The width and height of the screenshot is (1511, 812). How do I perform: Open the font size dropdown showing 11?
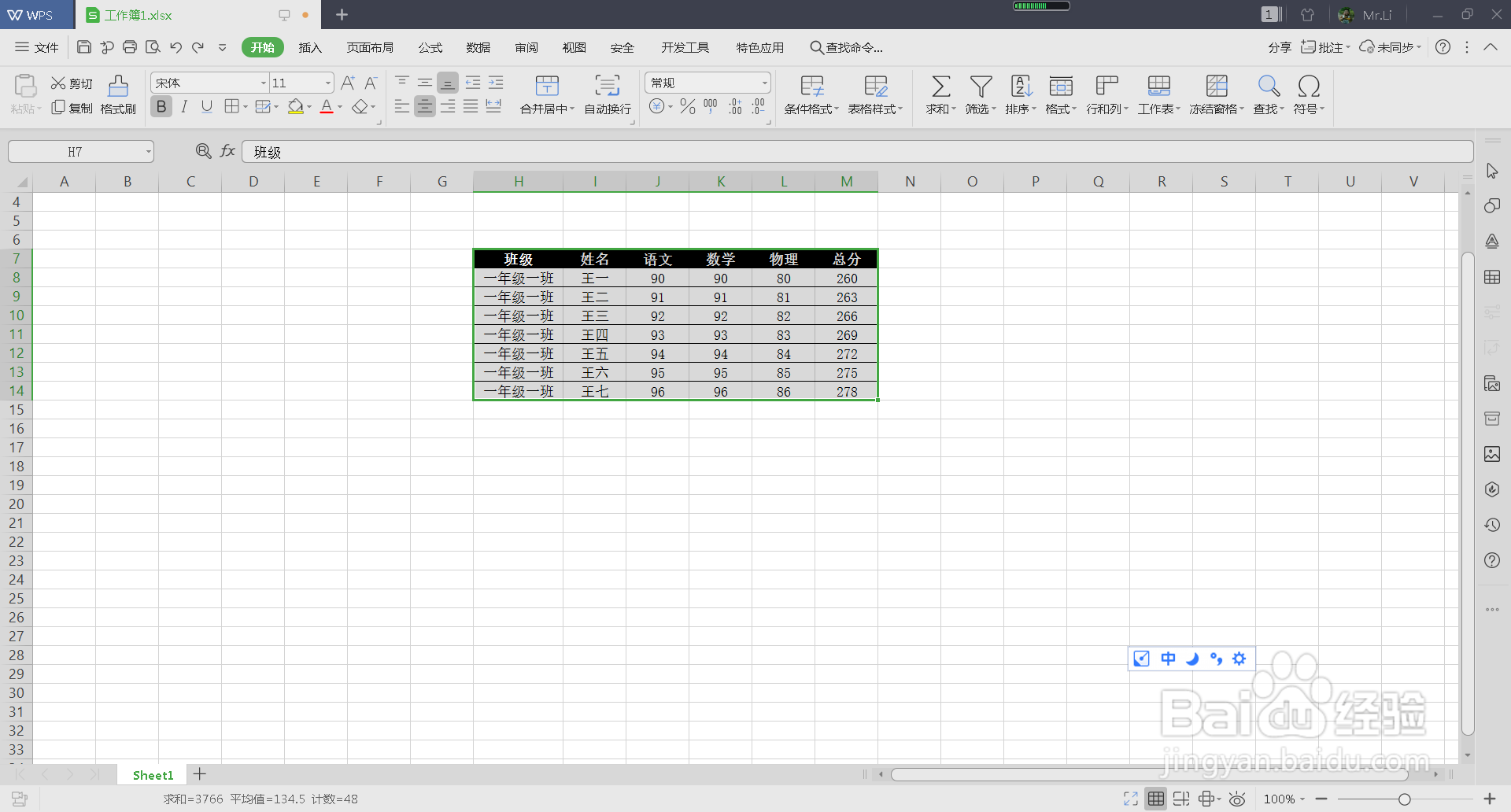(x=328, y=83)
